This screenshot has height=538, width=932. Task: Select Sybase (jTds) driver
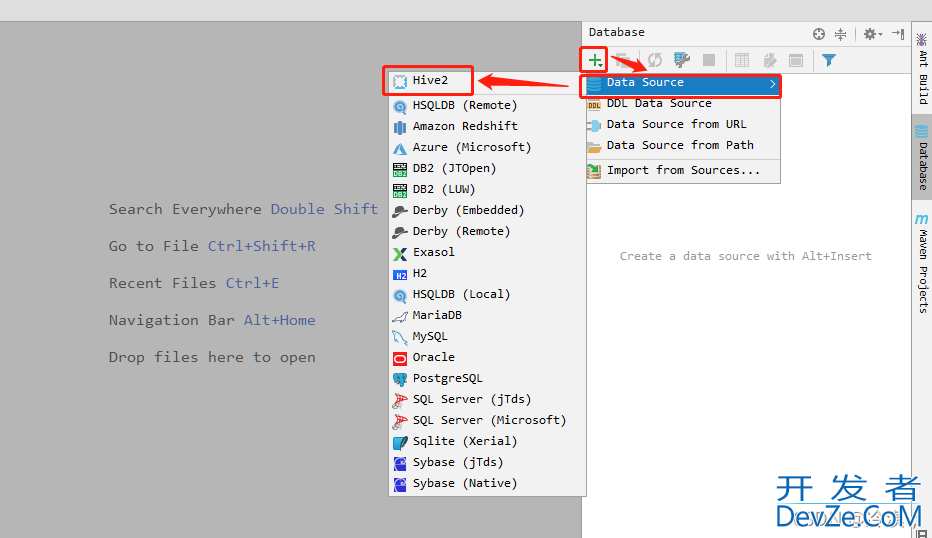coord(487,462)
